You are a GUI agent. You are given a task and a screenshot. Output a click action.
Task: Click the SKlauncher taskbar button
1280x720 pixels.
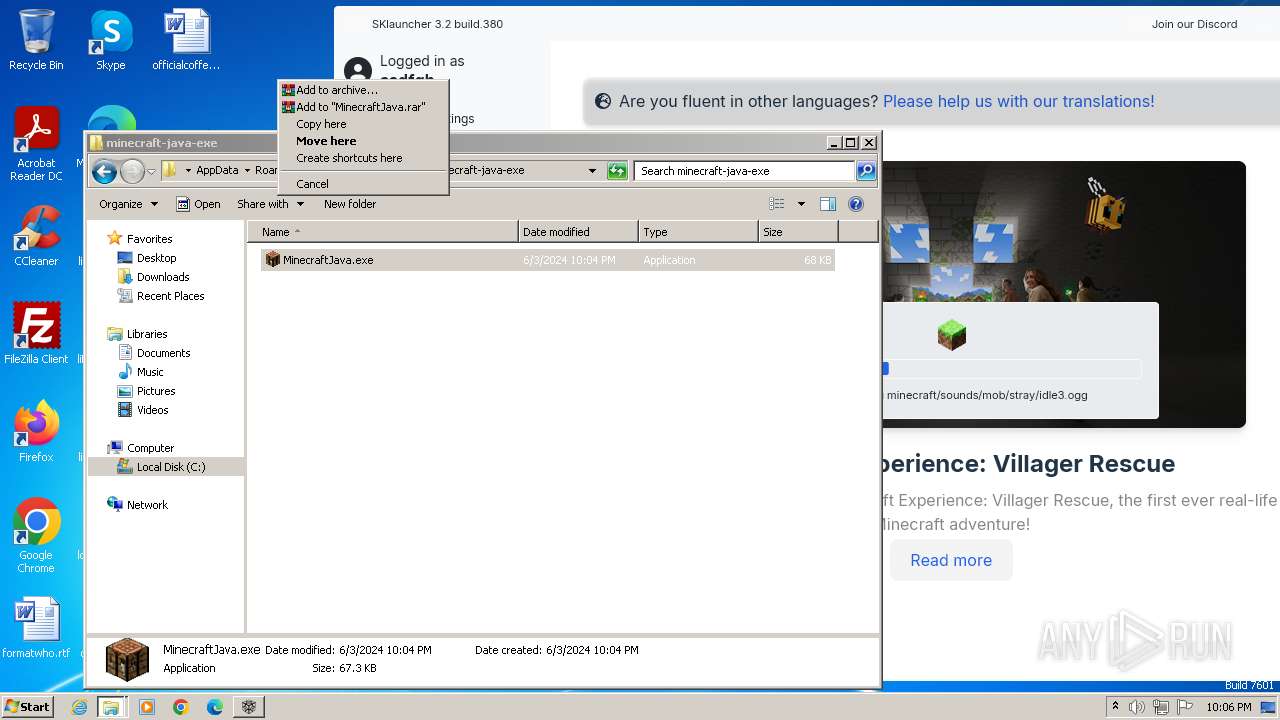click(249, 707)
